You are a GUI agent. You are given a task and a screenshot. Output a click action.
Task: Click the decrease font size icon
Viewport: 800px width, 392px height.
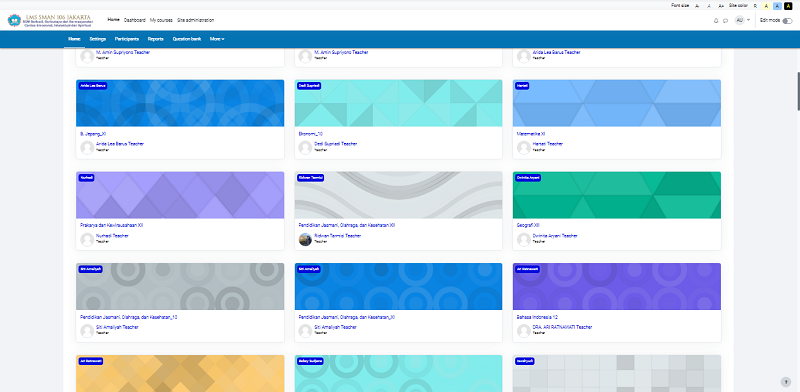point(697,6)
